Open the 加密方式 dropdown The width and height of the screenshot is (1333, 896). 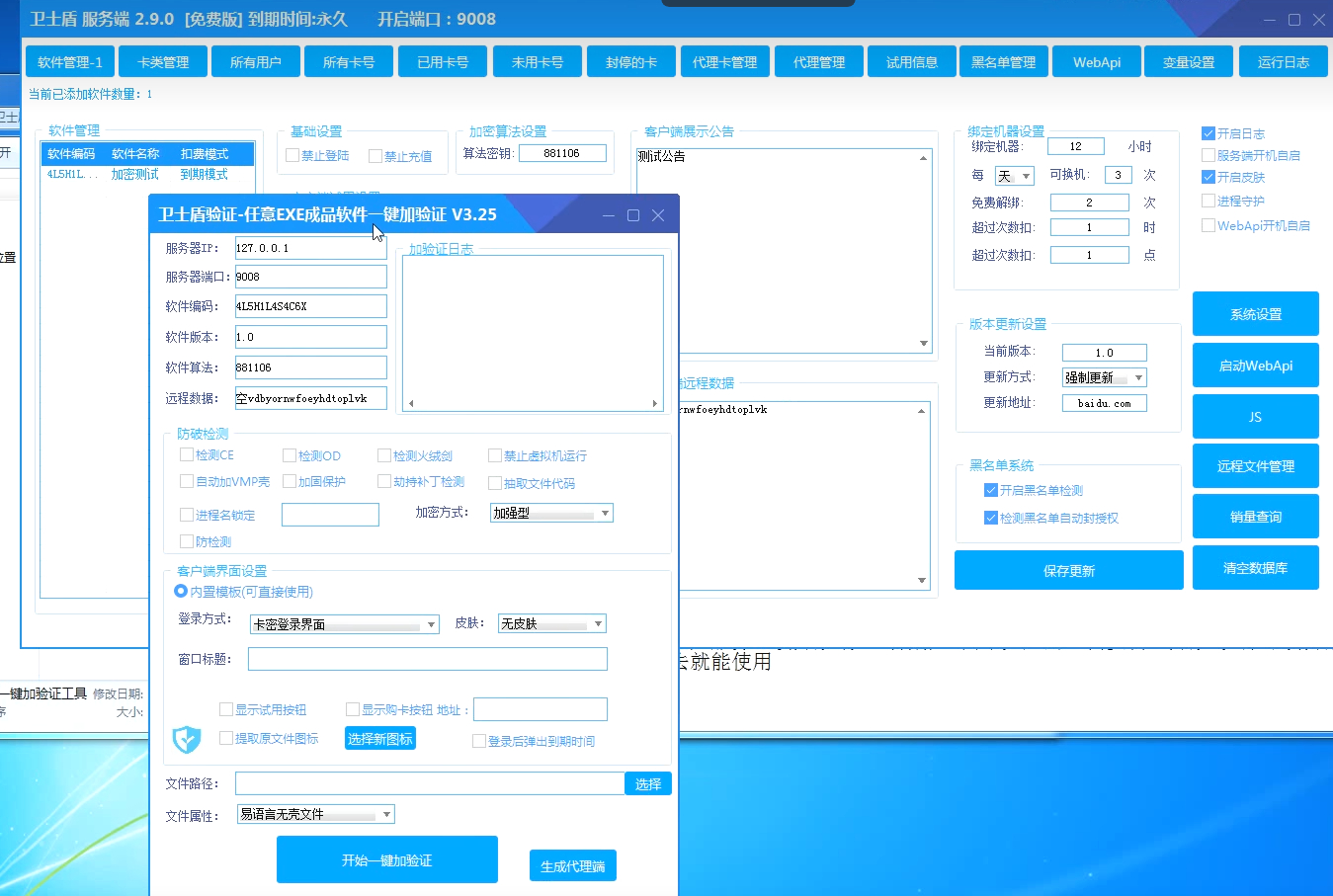tap(551, 513)
